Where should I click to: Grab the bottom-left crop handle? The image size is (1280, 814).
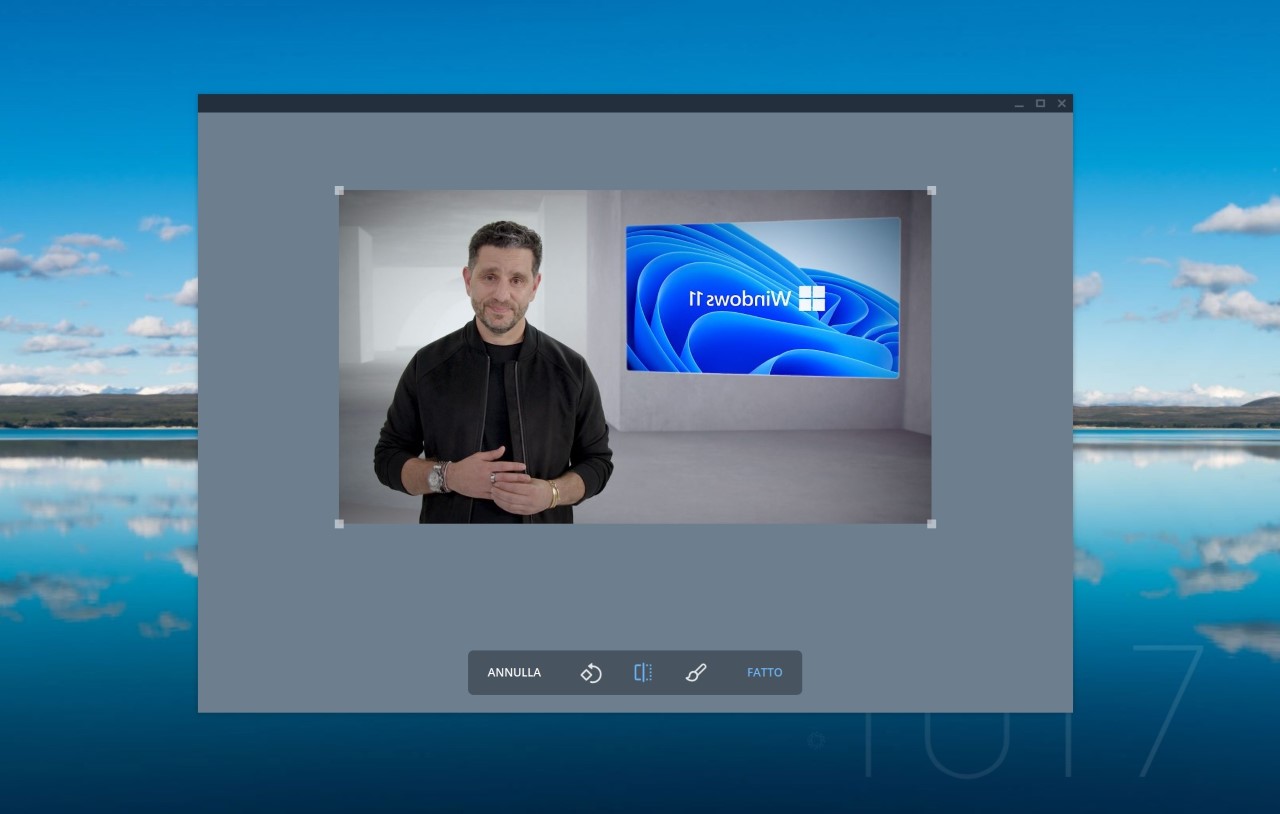point(339,524)
